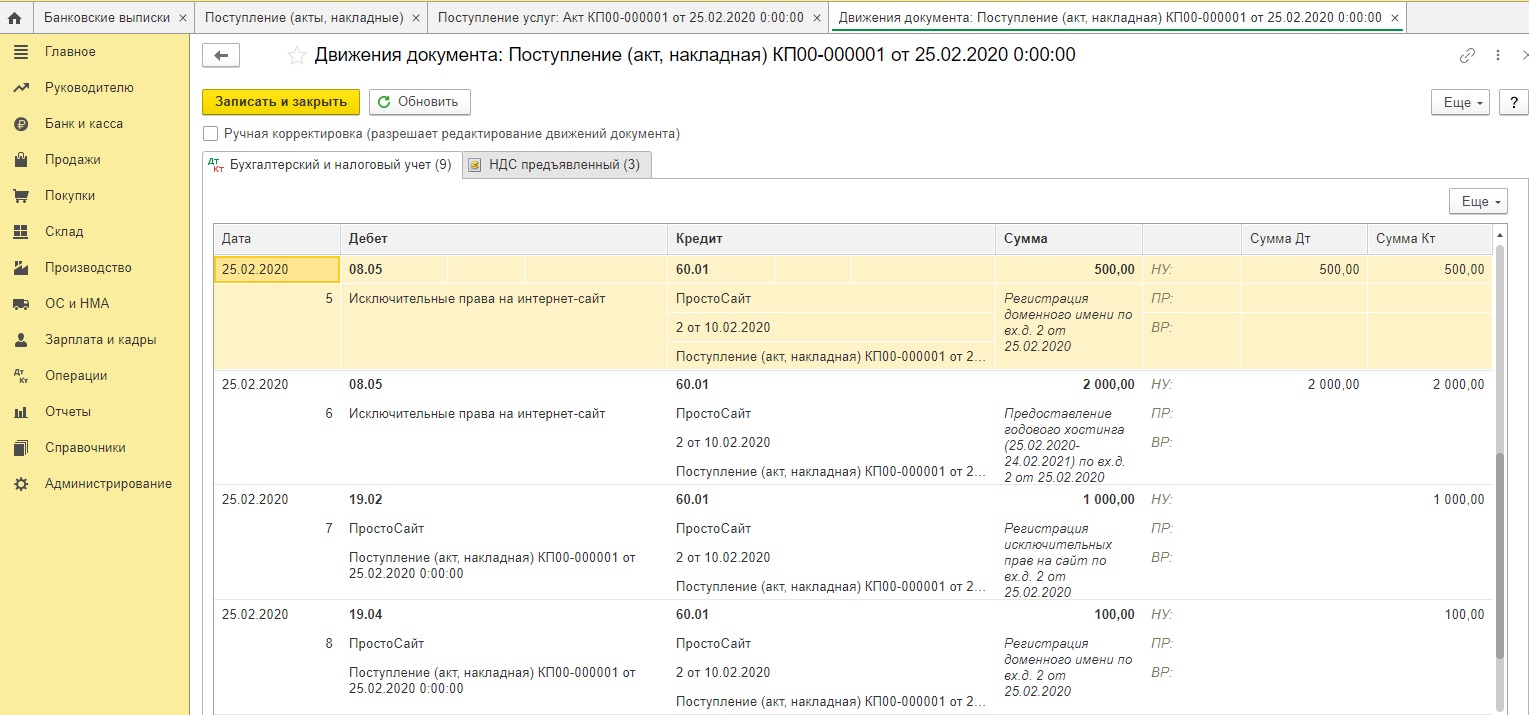Screen dimensions: 1529x715
Task: Close the Банковские выписки tab
Action: [182, 18]
